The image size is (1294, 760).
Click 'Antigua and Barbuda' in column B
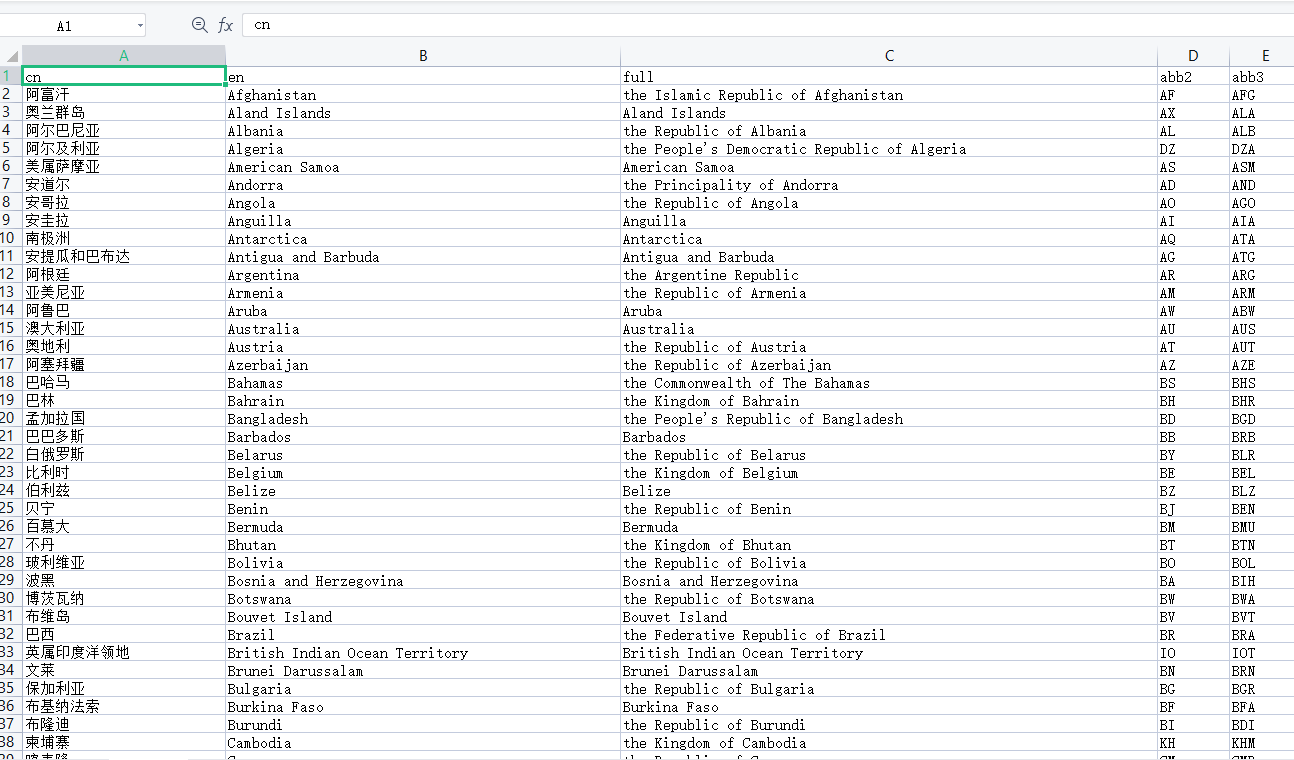click(x=423, y=257)
